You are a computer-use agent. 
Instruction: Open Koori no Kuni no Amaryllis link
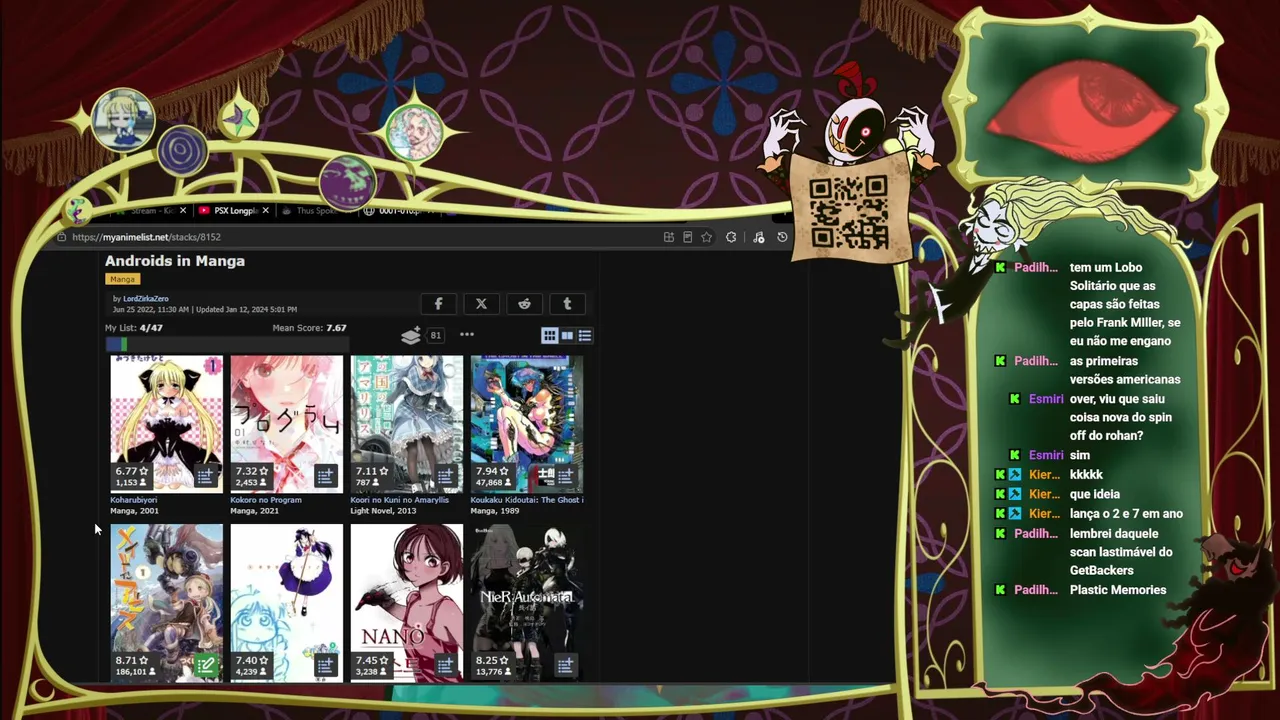pyautogui.click(x=399, y=500)
